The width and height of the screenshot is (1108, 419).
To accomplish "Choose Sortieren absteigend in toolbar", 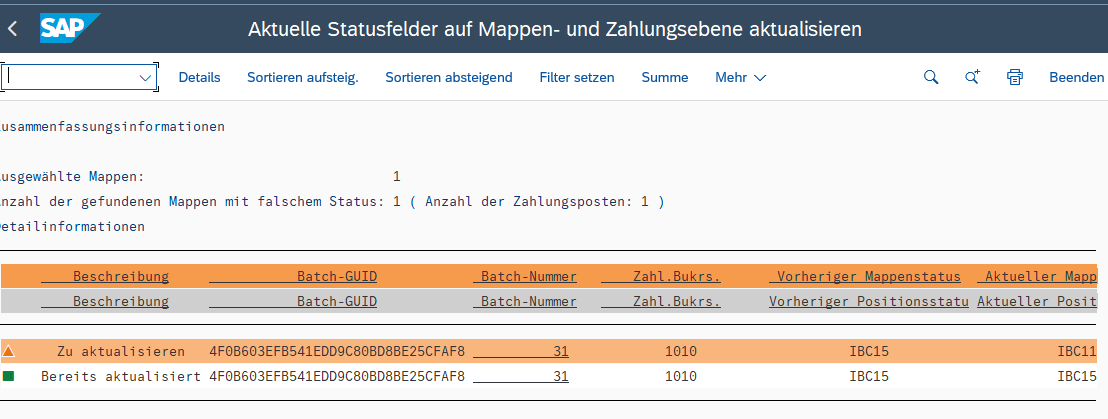I will [x=448, y=77].
